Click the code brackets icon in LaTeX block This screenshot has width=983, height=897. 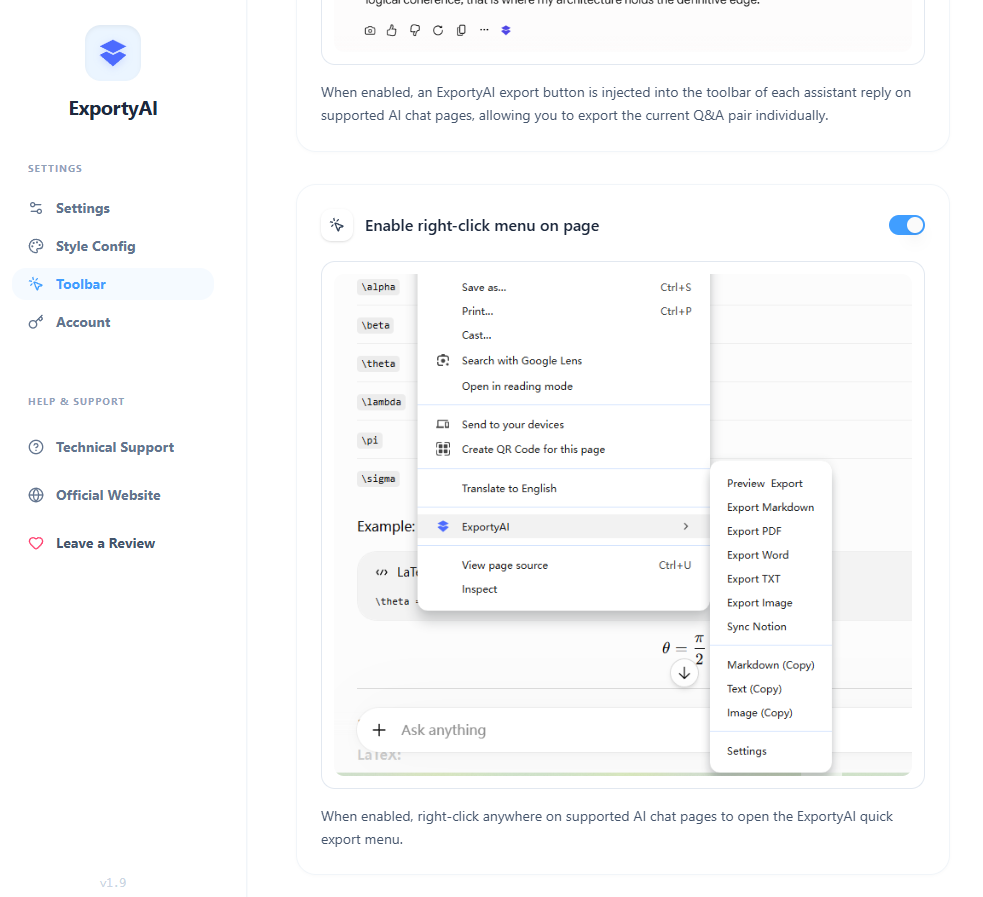click(x=381, y=572)
